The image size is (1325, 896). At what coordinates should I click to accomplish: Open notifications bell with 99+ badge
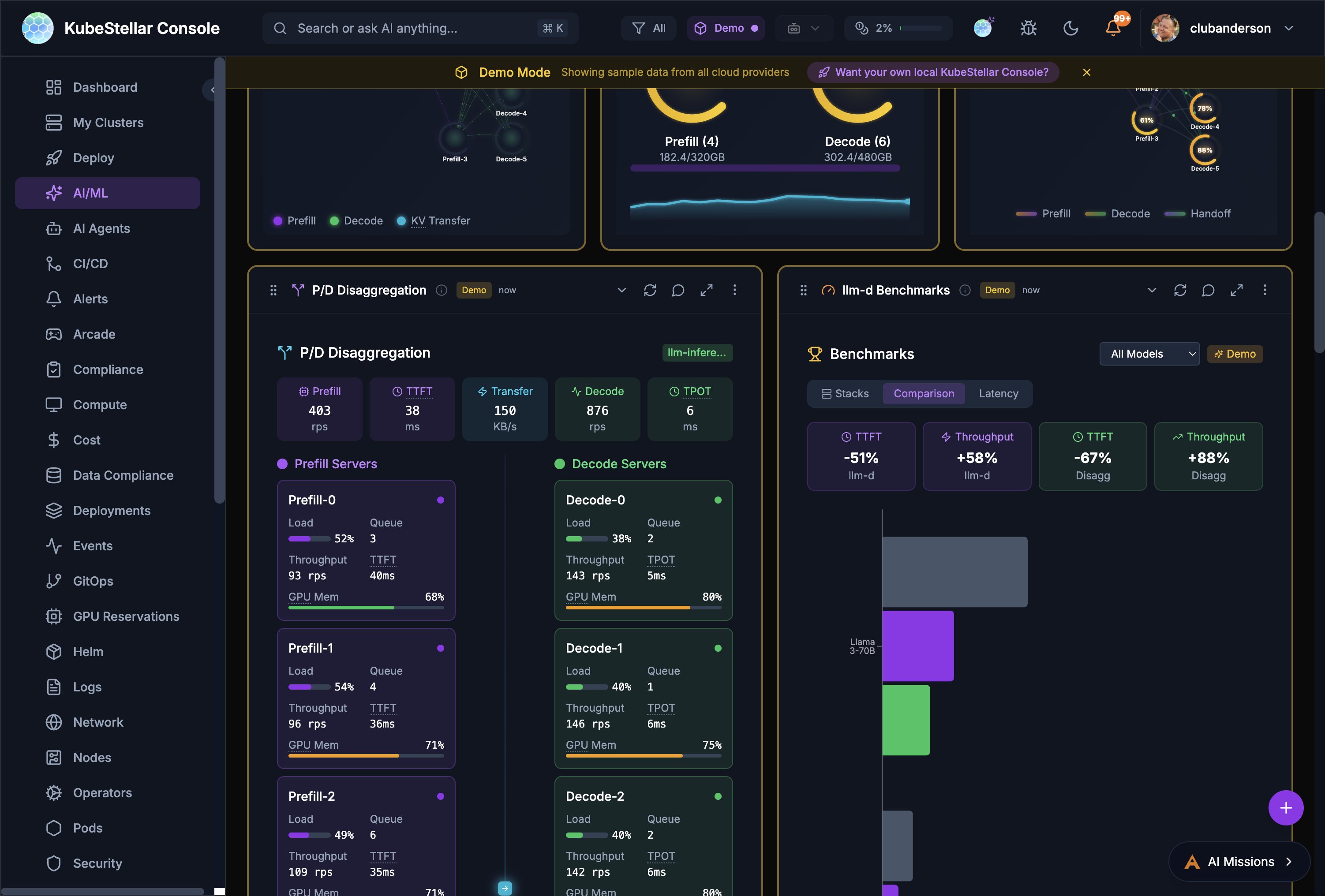click(1113, 28)
